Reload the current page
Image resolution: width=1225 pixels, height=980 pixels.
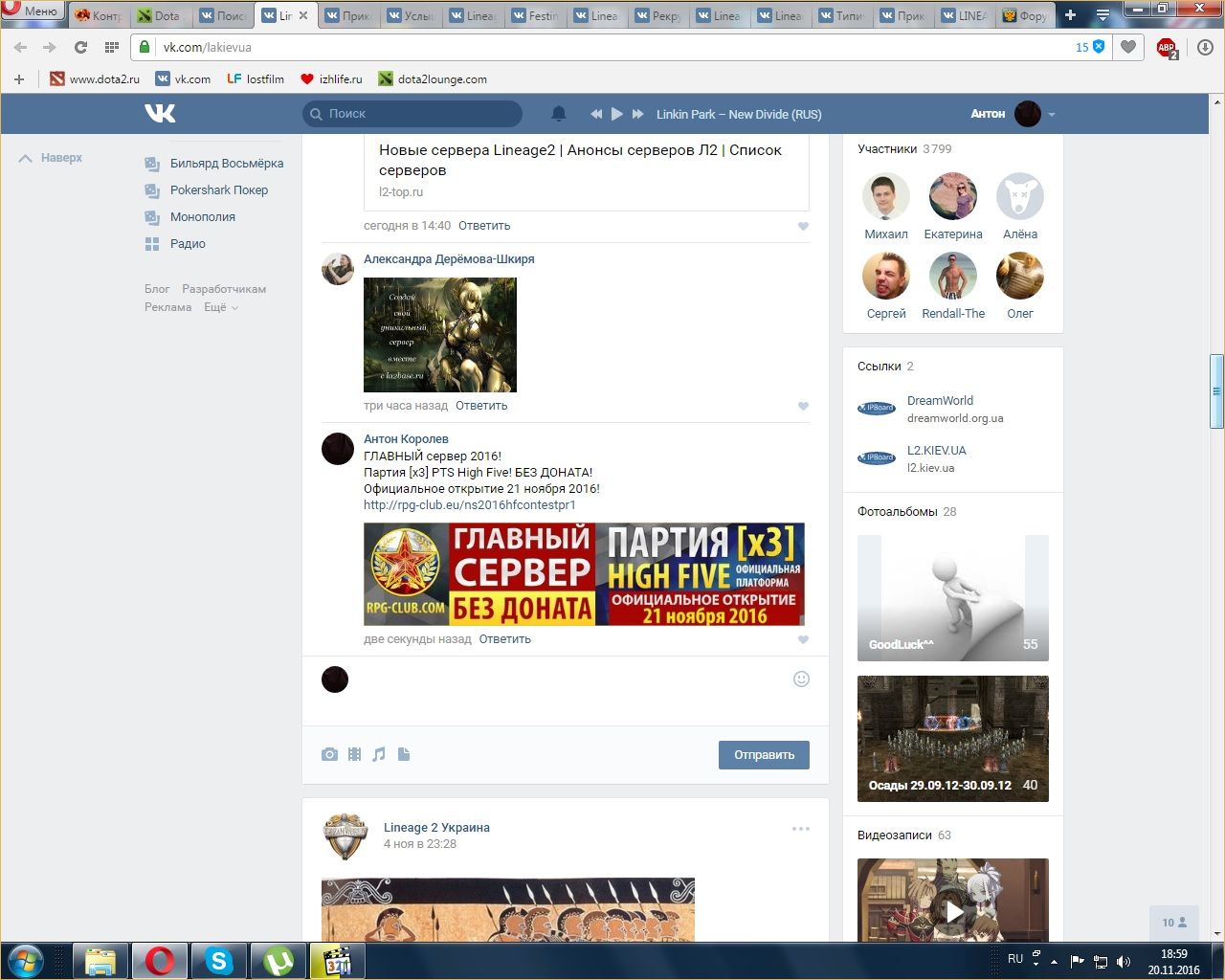click(80, 47)
